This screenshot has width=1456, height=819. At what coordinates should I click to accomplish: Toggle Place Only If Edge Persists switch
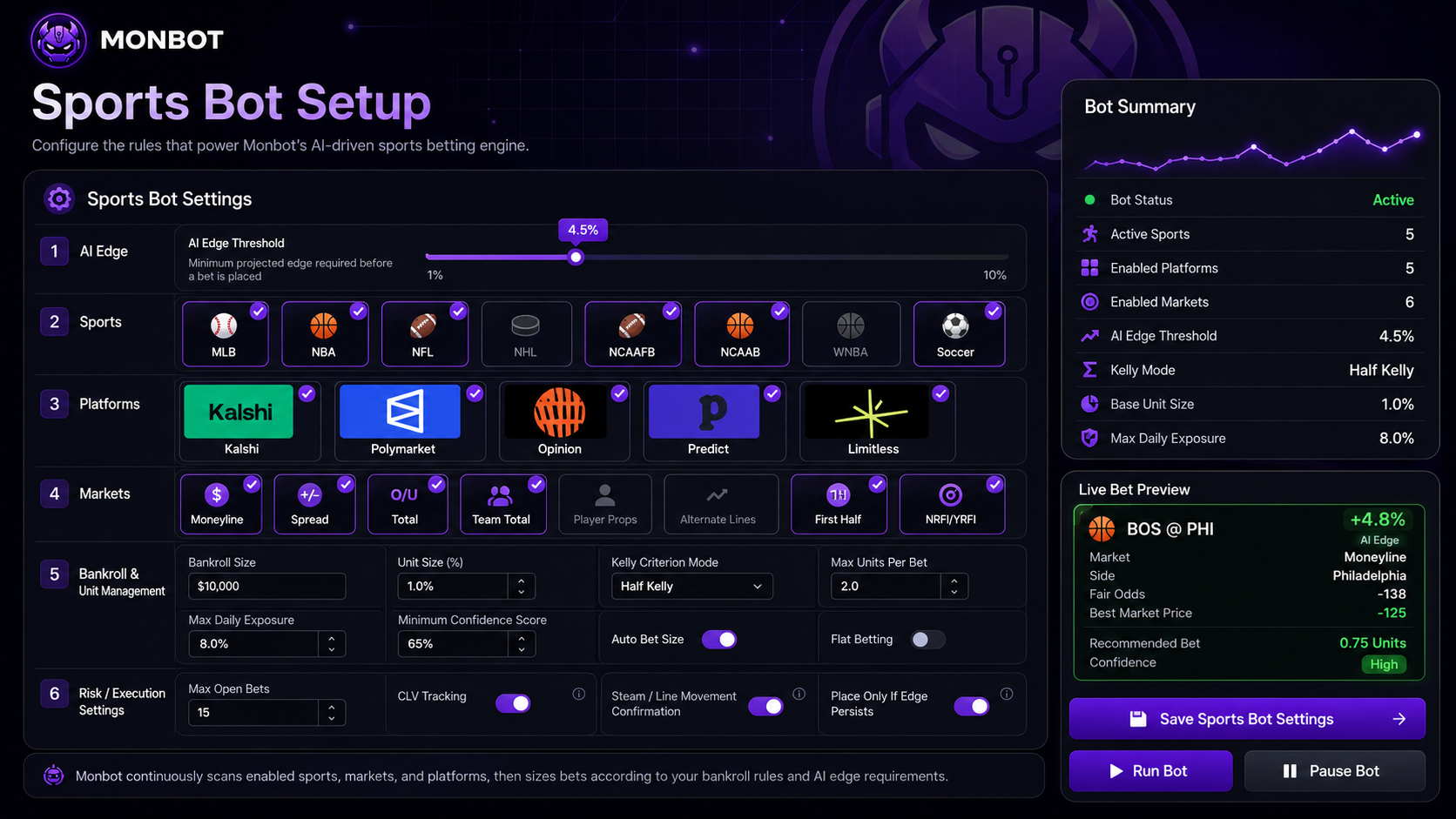[972, 706]
